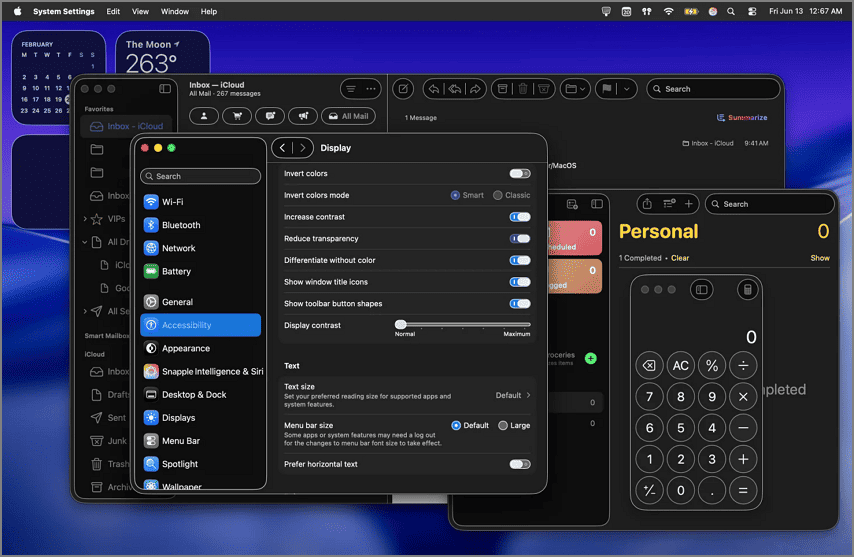Click the green plus circle in Reminders list

pos(590,358)
